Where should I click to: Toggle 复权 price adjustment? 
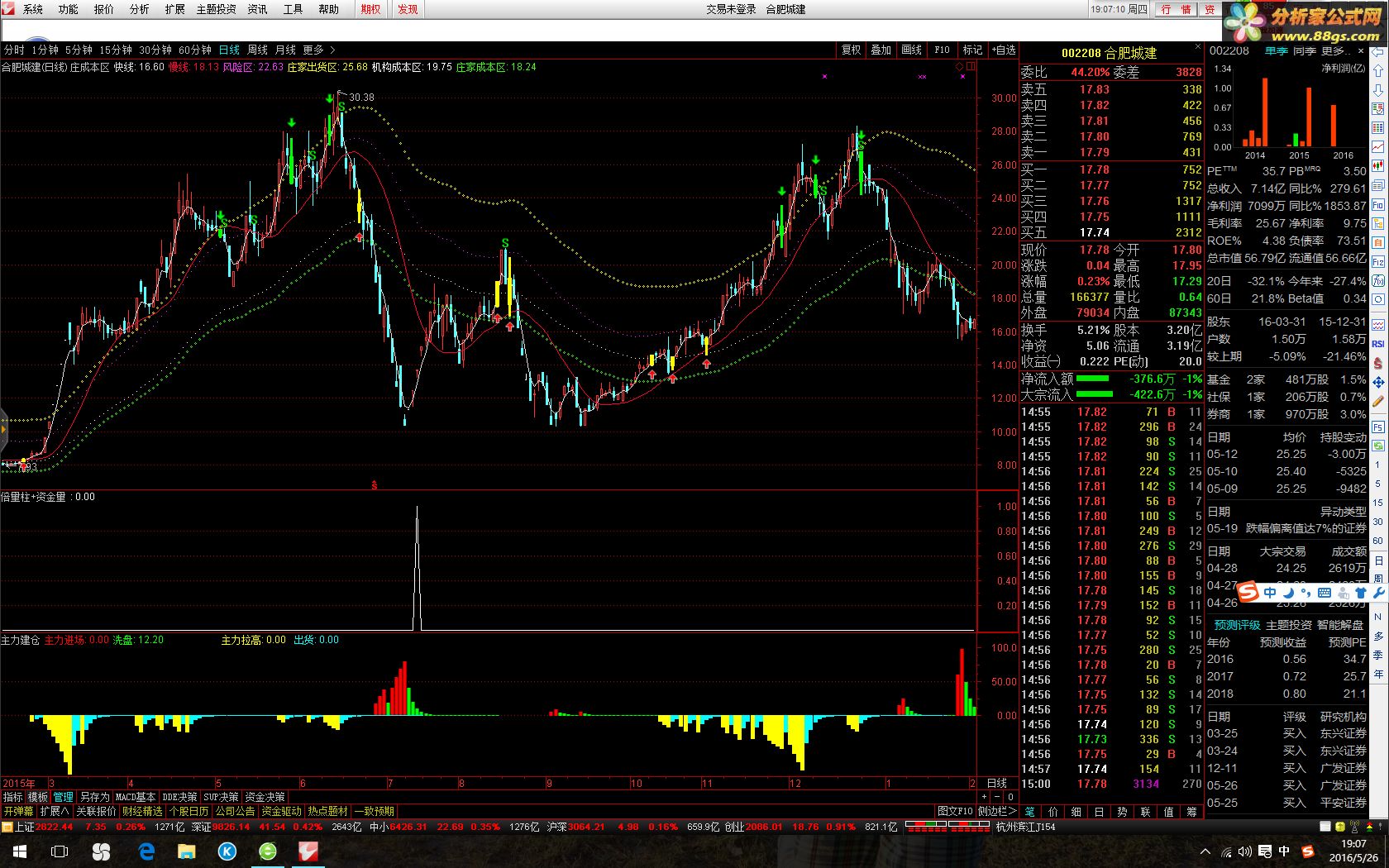coord(852,50)
